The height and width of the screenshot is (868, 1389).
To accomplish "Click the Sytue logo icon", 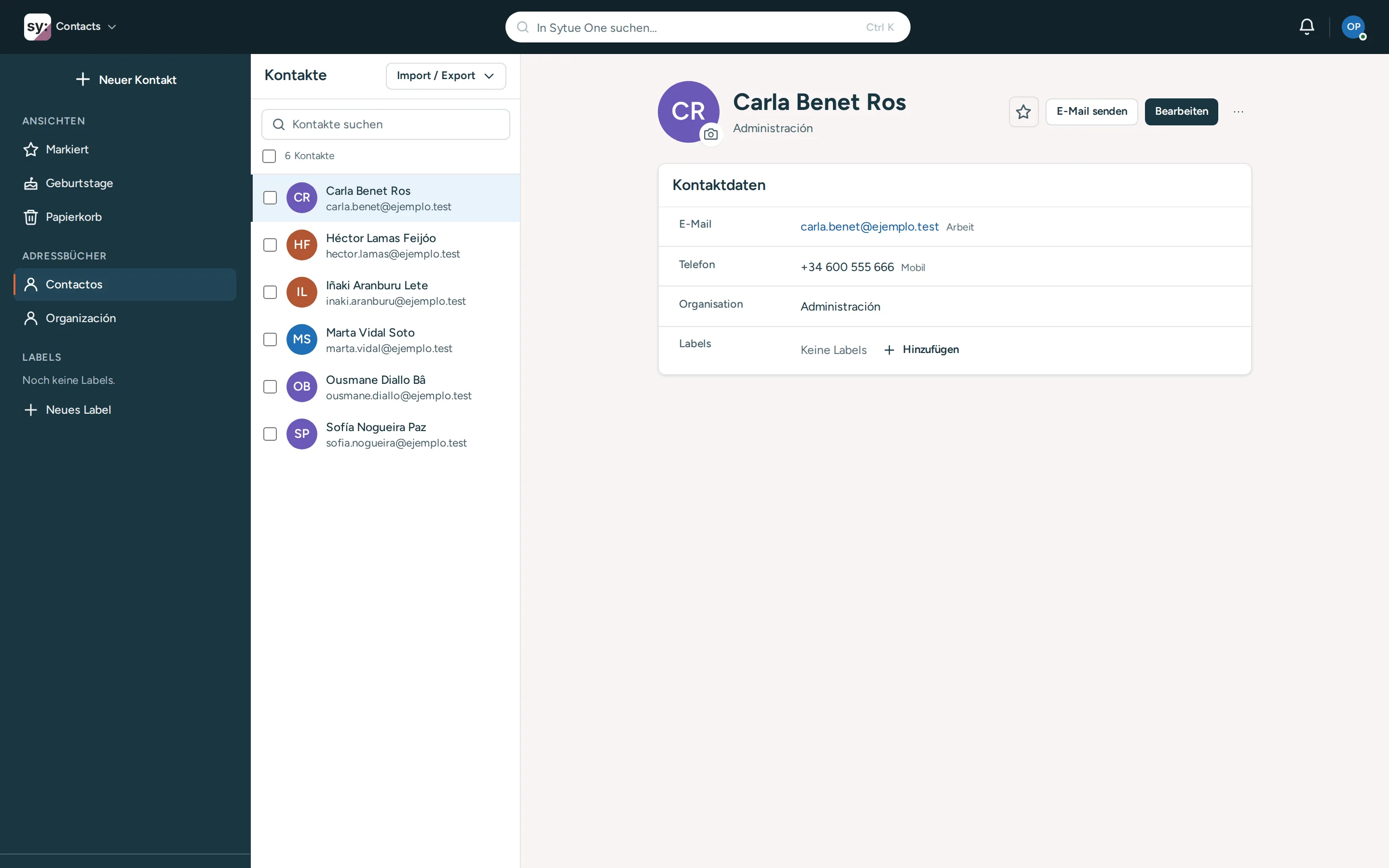I will tap(37, 27).
